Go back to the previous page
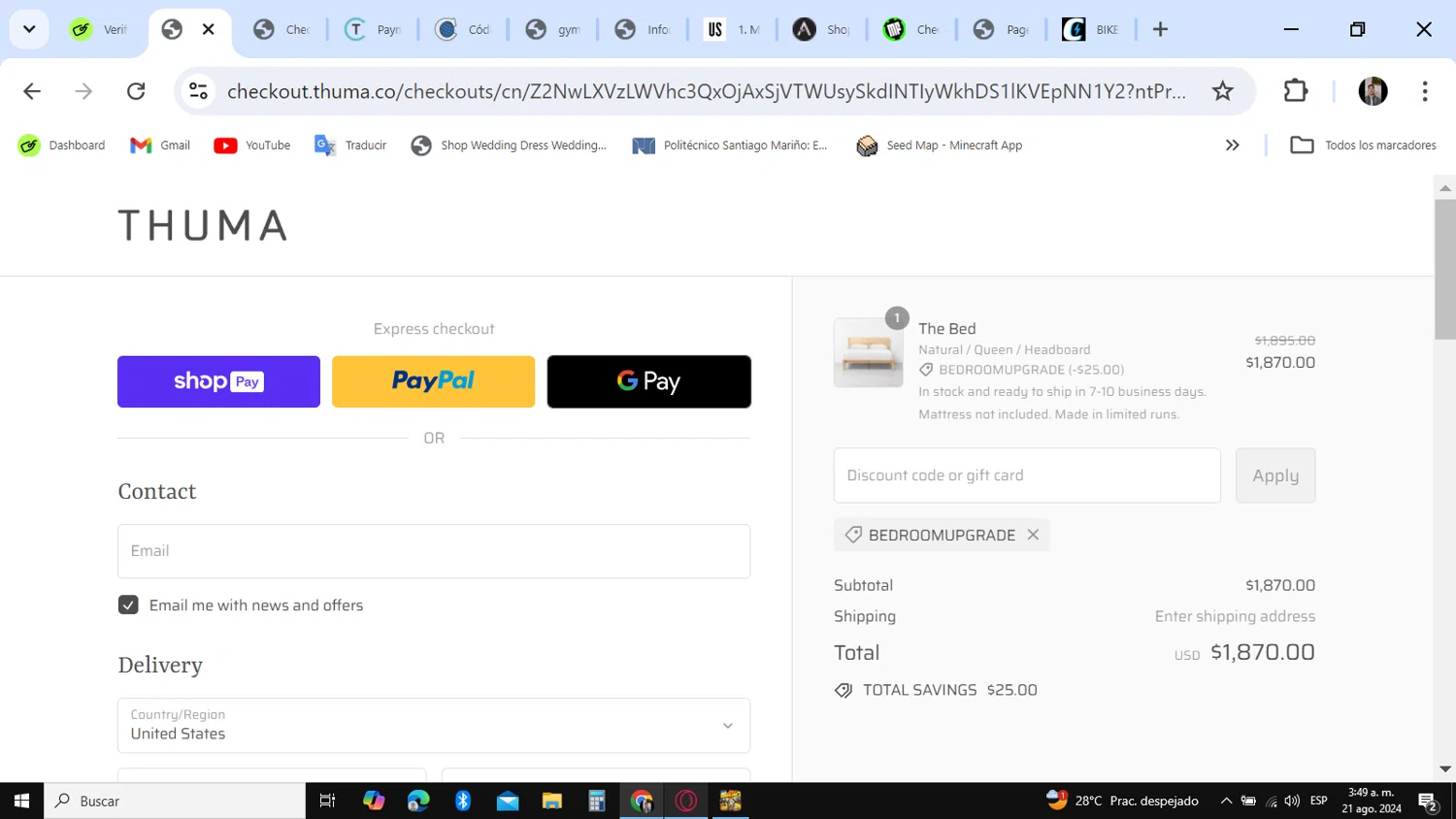The width and height of the screenshot is (1456, 819). point(32,91)
